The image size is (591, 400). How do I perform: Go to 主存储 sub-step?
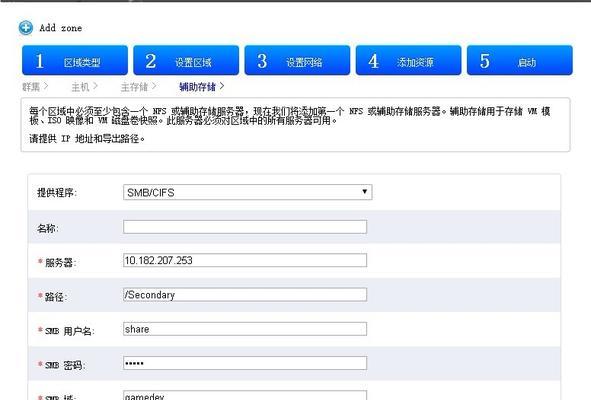(134, 87)
